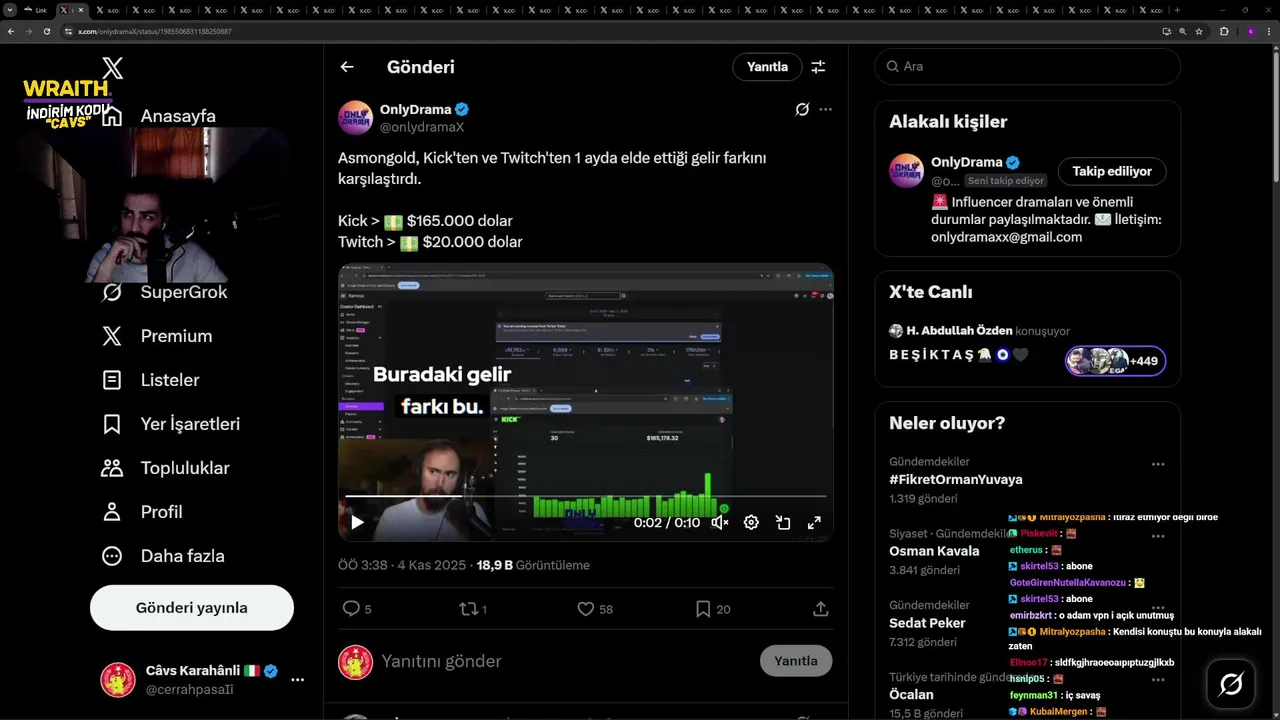Image resolution: width=1280 pixels, height=720 pixels.
Task: Click the Yanıtla button in the header
Action: pos(767,67)
